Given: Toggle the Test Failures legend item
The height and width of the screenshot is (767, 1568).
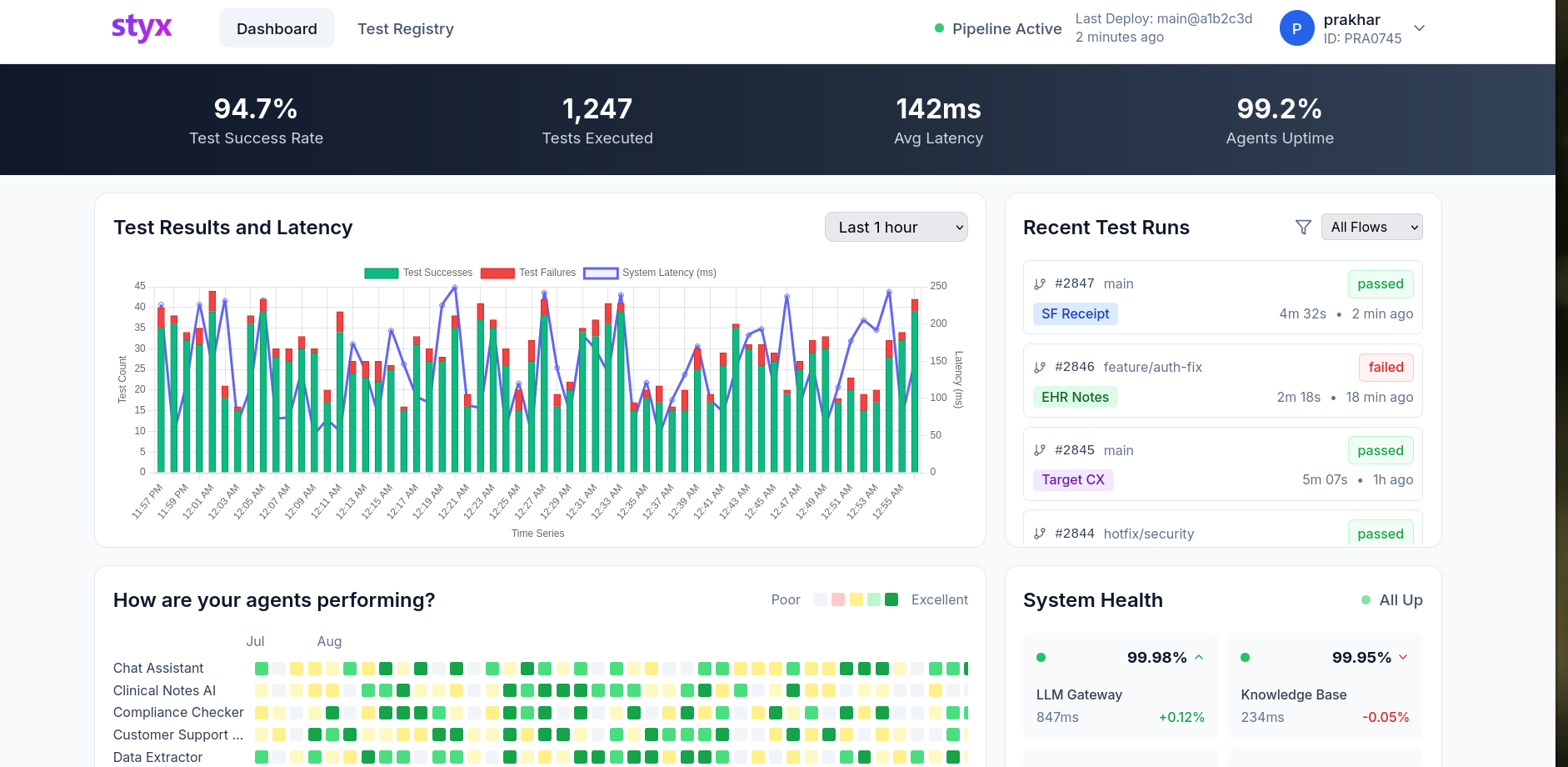Looking at the screenshot, I should coord(528,273).
